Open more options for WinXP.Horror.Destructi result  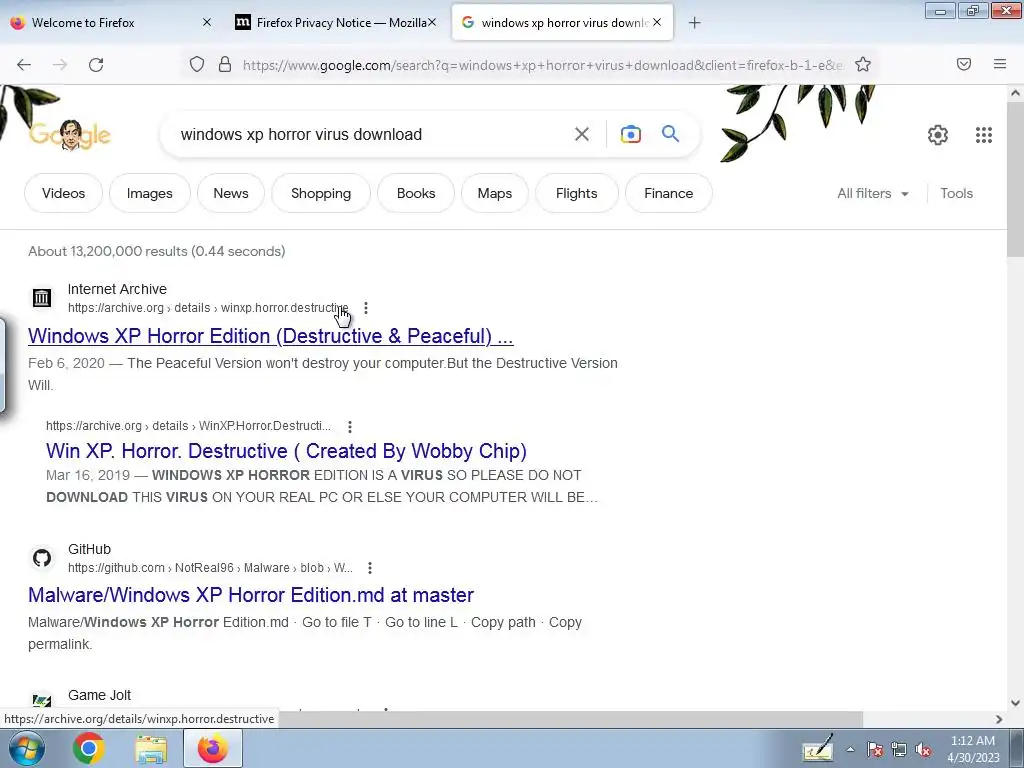pyautogui.click(x=350, y=426)
